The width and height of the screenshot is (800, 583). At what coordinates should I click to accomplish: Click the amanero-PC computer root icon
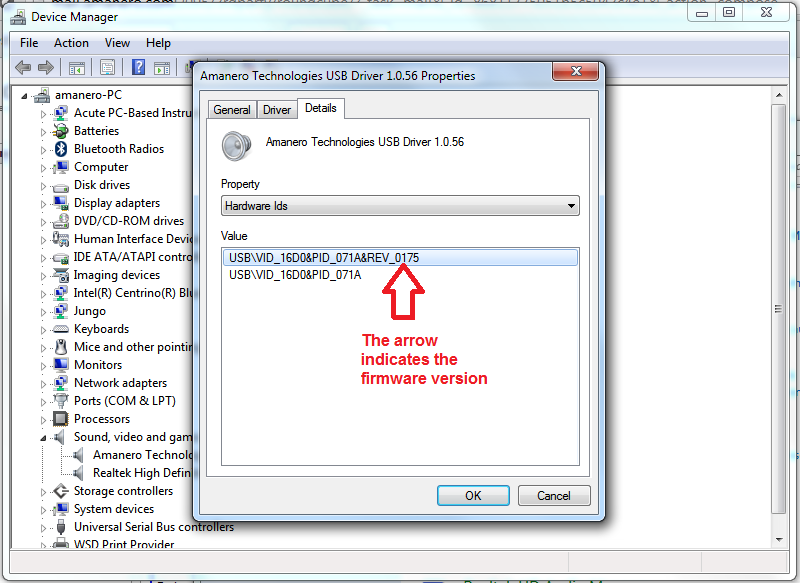(x=42, y=95)
